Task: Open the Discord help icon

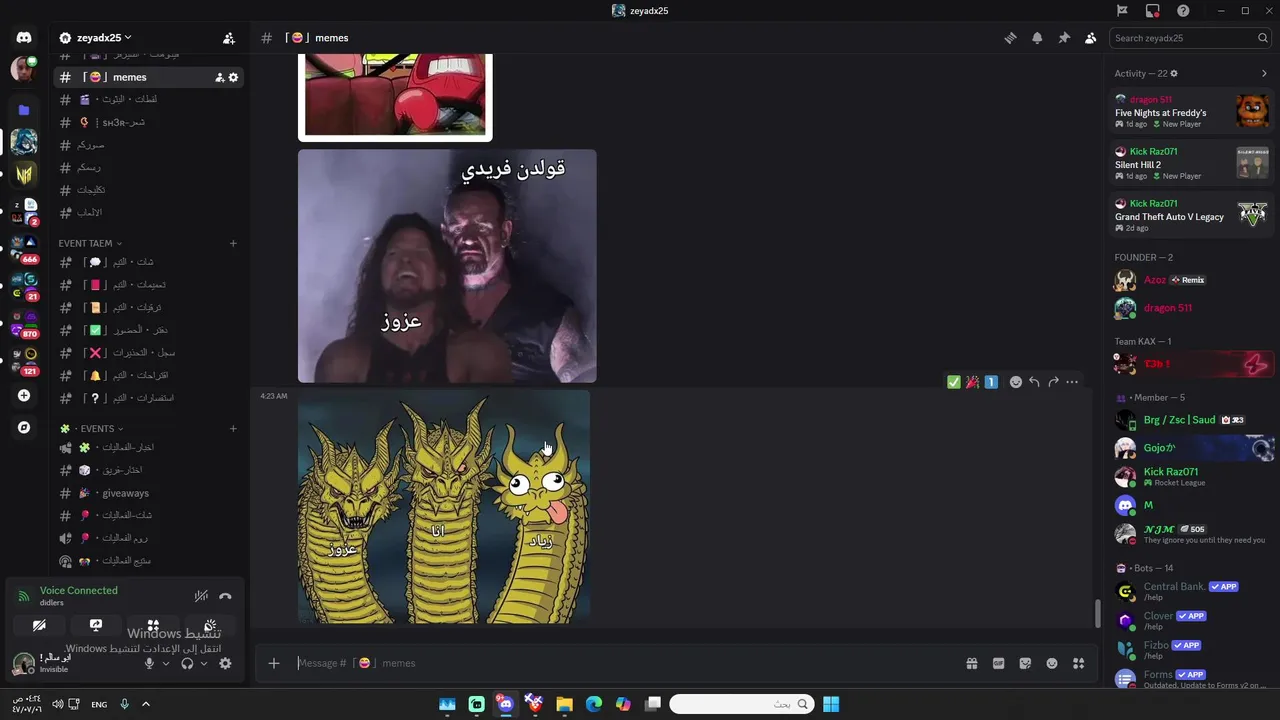Action: 1183,11
